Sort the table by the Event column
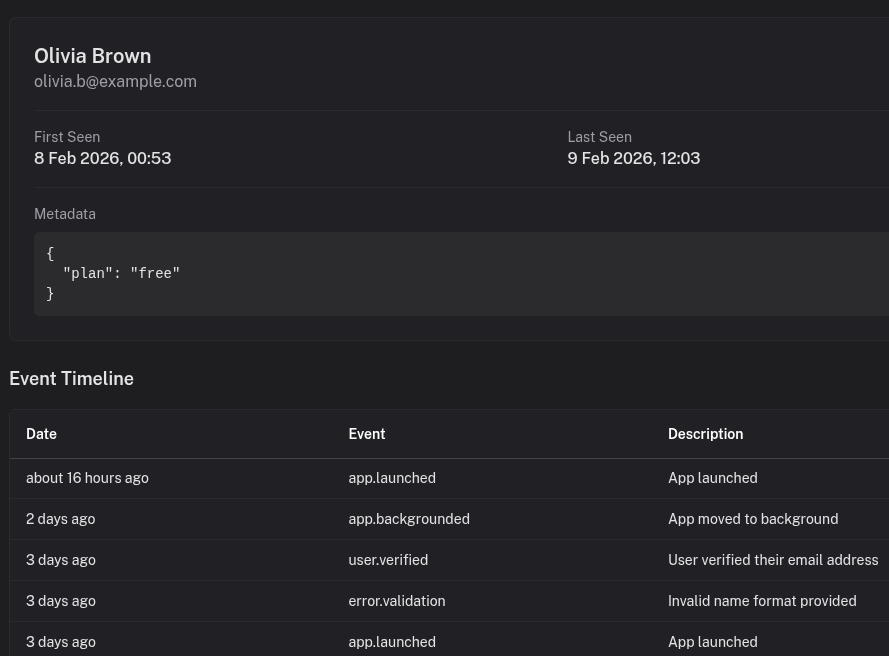Screen dimensions: 889x656 (x=366, y=434)
